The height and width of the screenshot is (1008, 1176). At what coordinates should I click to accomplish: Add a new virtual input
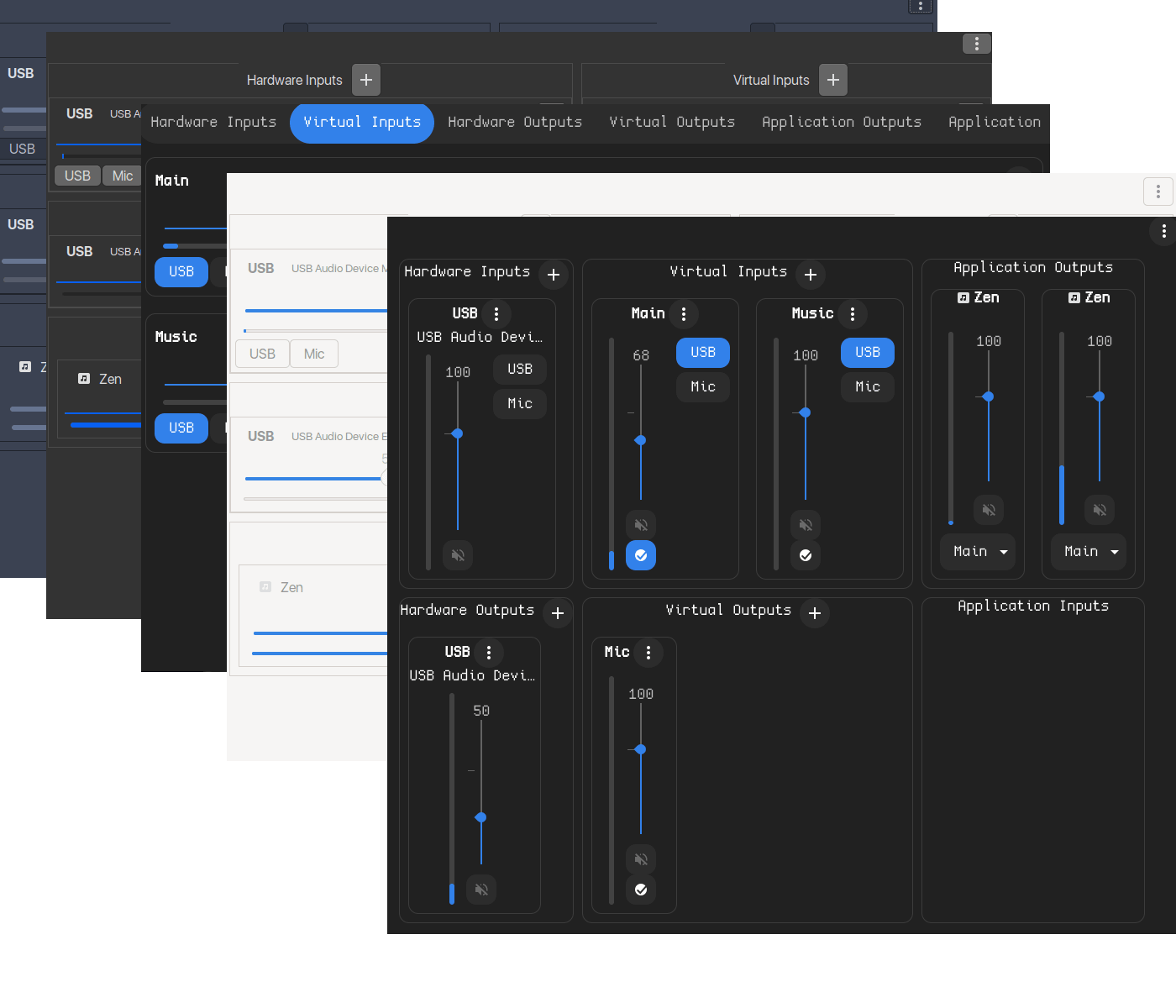pos(811,275)
